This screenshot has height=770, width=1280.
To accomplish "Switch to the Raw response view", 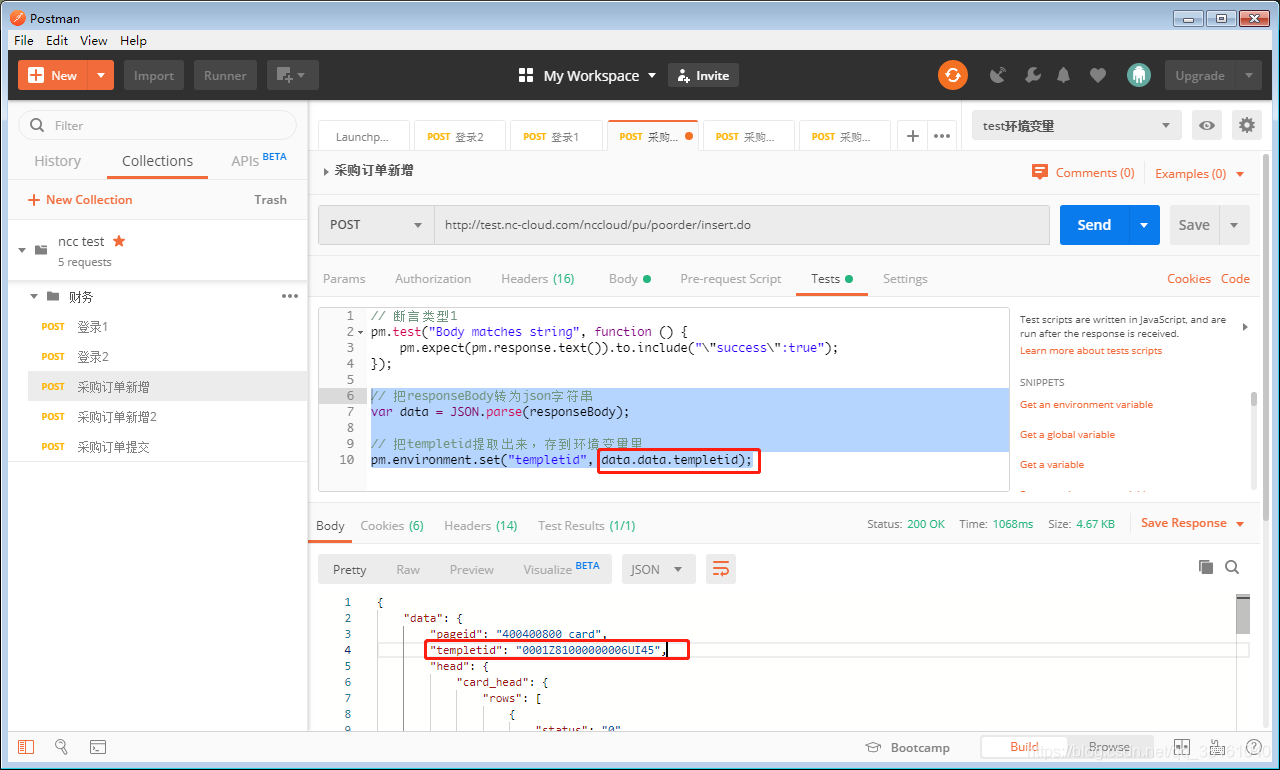I will tap(408, 569).
